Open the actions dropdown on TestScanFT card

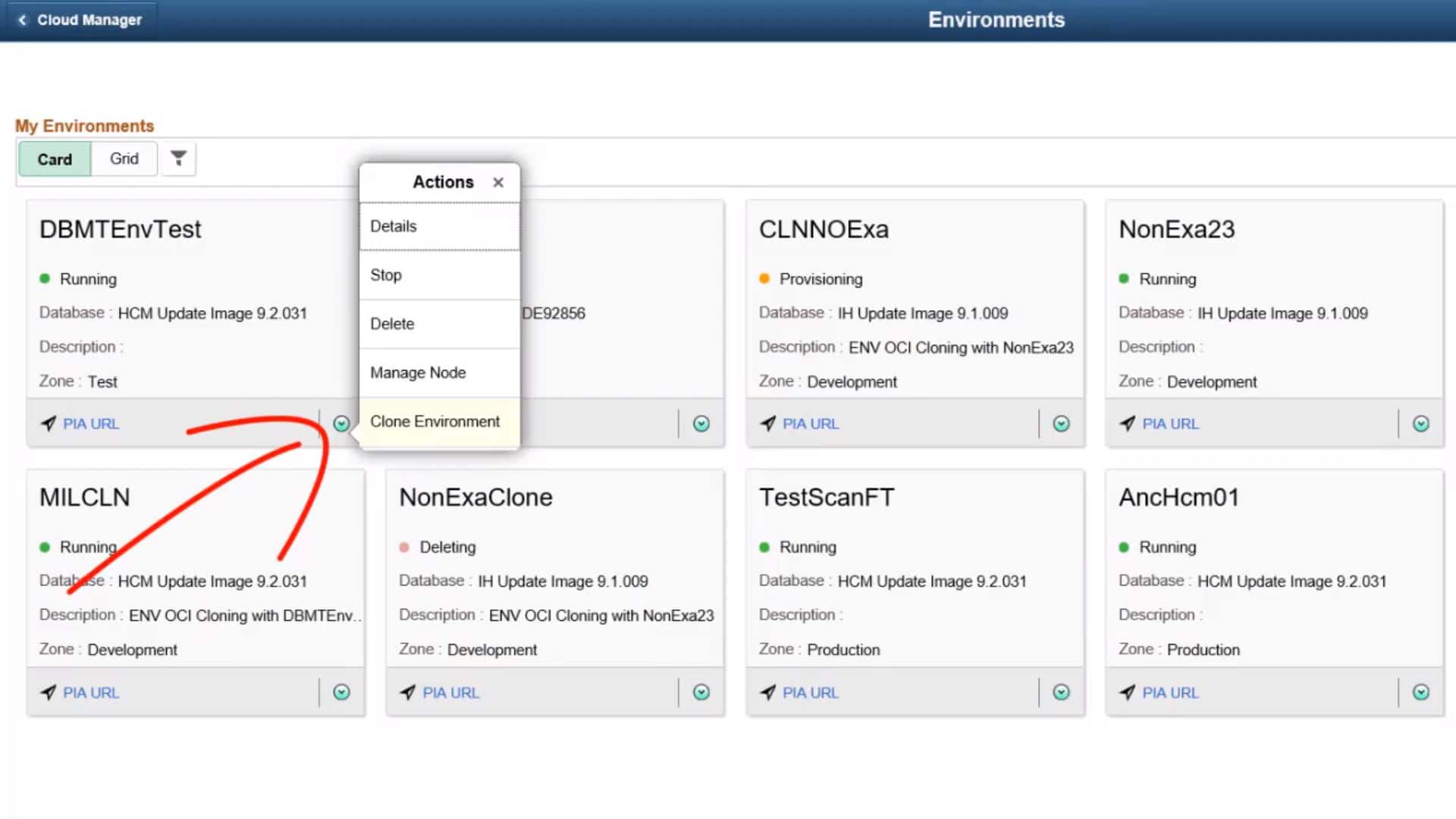tap(1061, 692)
